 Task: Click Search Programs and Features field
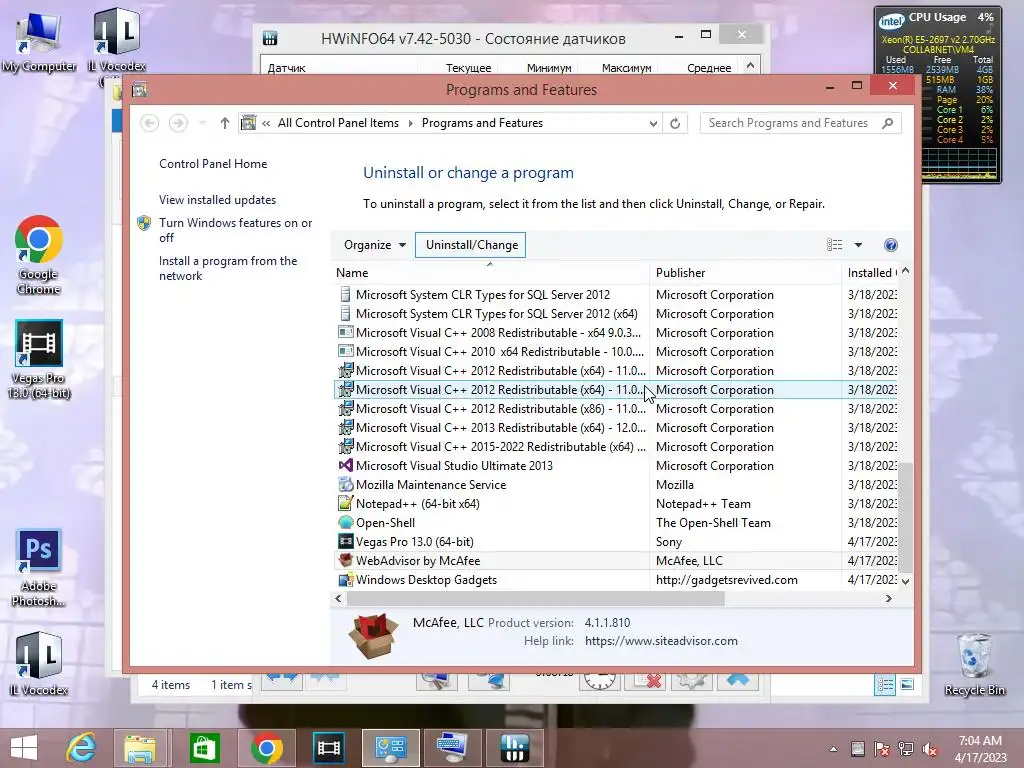pyautogui.click(x=790, y=123)
